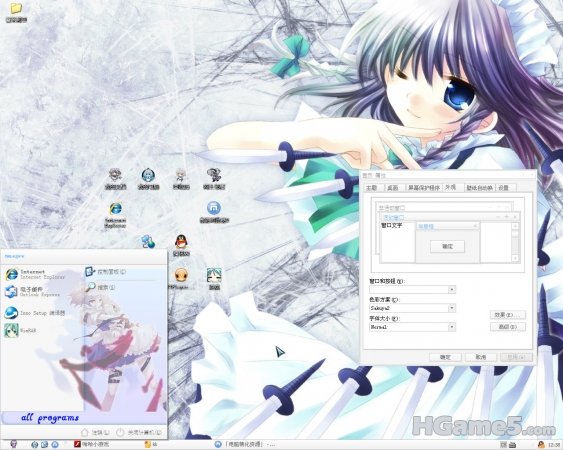Open all programs in start menu

point(50,418)
